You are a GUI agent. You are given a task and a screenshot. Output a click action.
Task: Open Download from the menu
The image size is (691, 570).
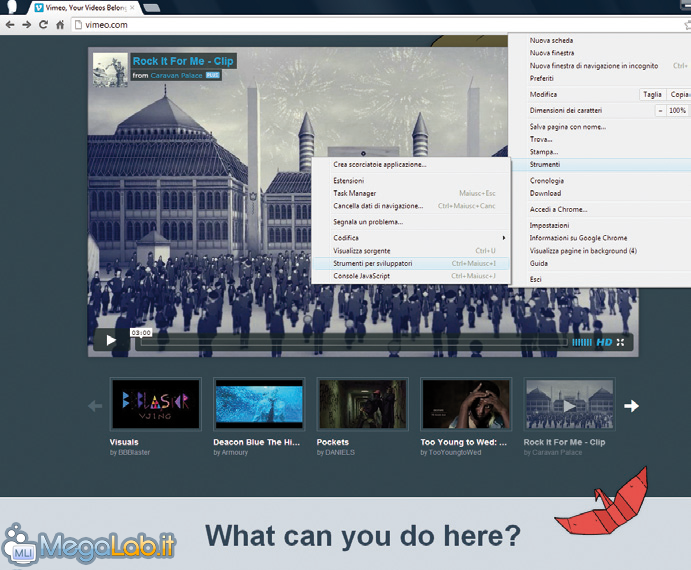pos(545,194)
